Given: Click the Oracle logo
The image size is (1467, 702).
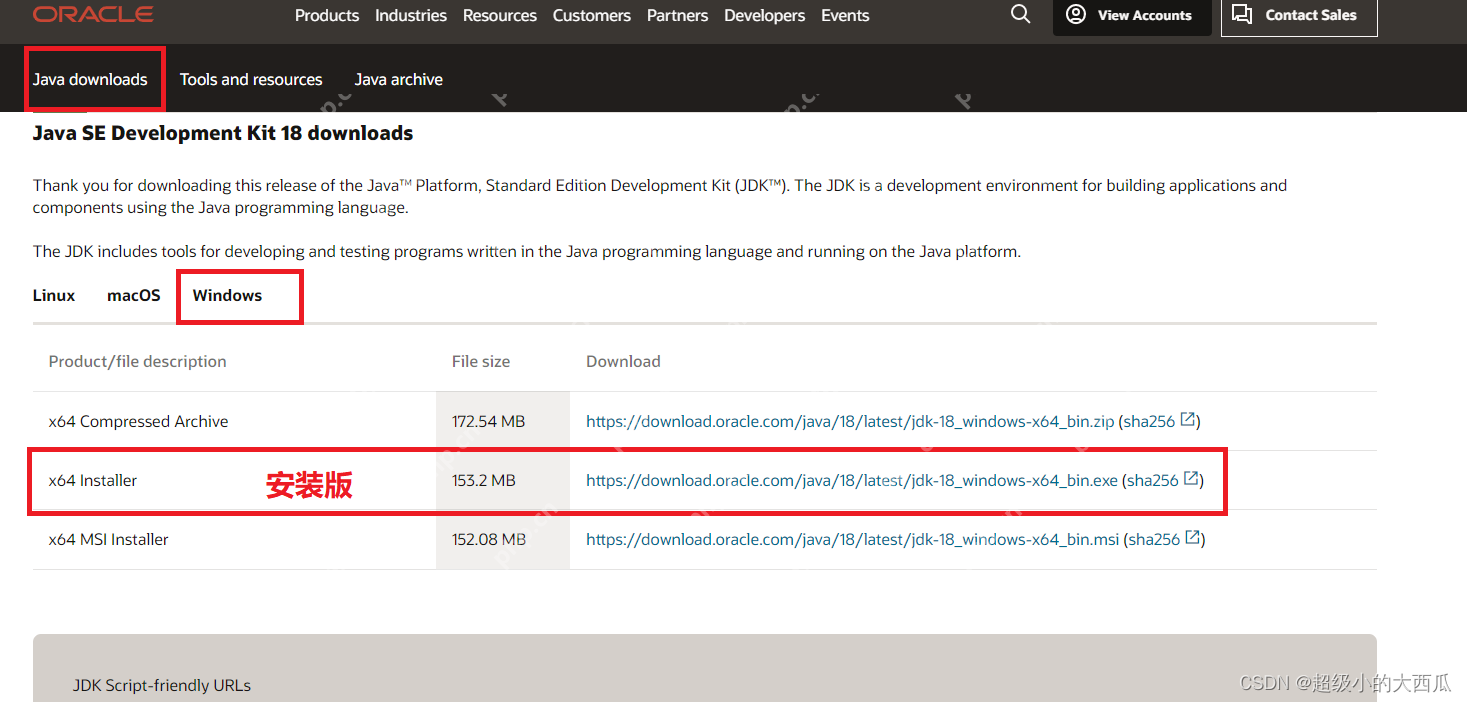Looking at the screenshot, I should (93, 14).
